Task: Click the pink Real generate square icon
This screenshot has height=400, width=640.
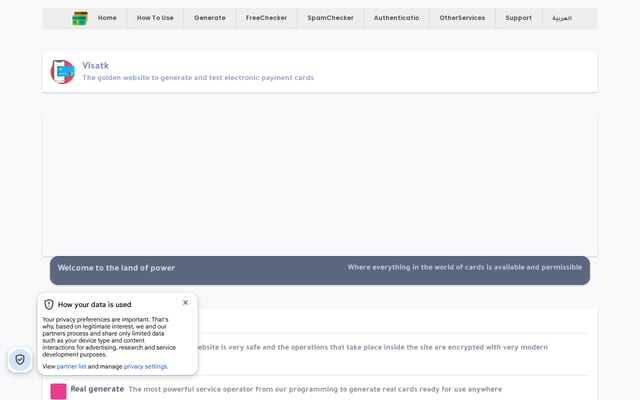Action: coord(58,391)
